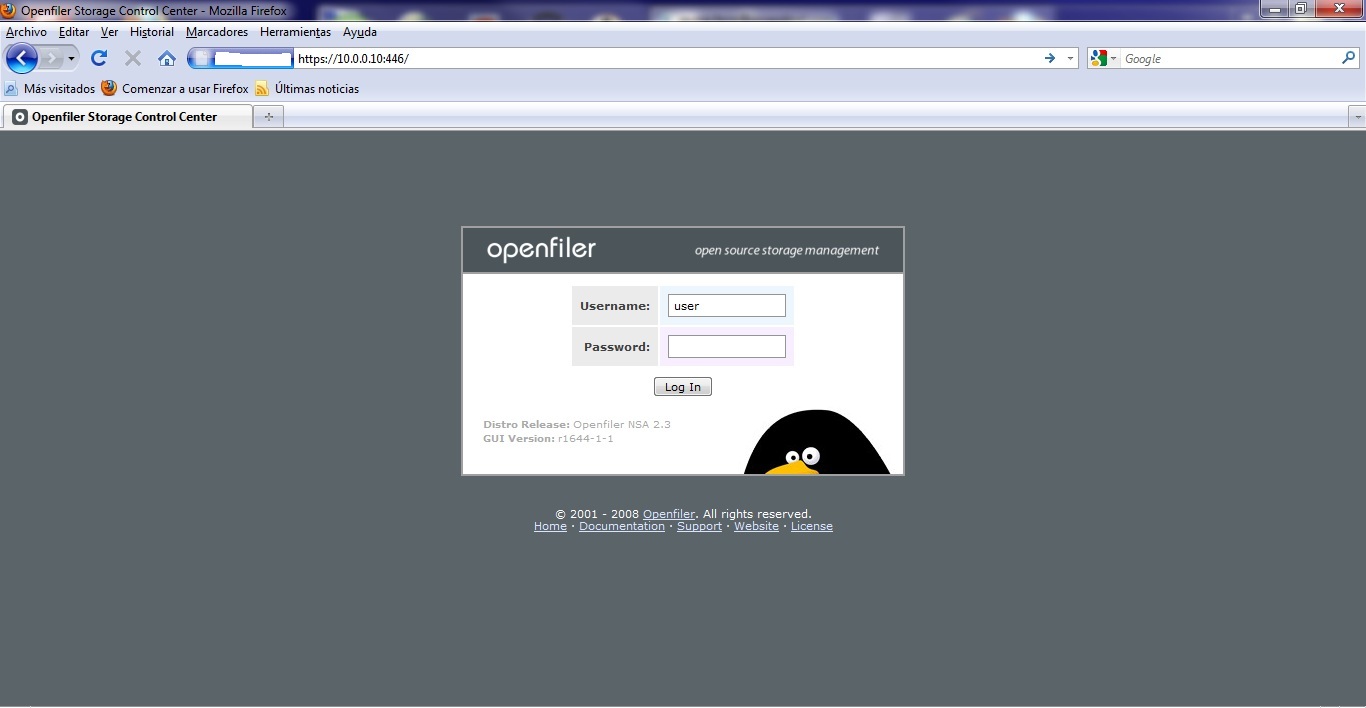Click into the Google search box
1366x708 pixels.
point(1230,58)
